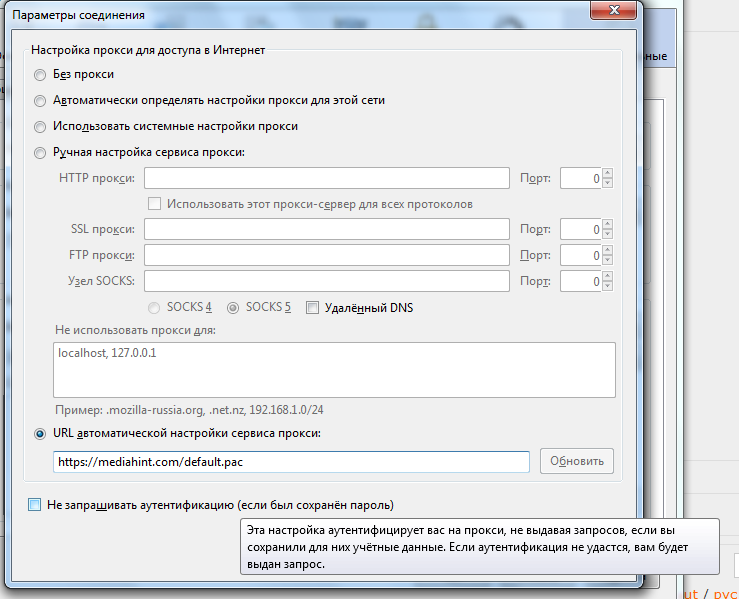Click the 'Обновить' button
The image size is (739, 599).
click(x=577, y=461)
